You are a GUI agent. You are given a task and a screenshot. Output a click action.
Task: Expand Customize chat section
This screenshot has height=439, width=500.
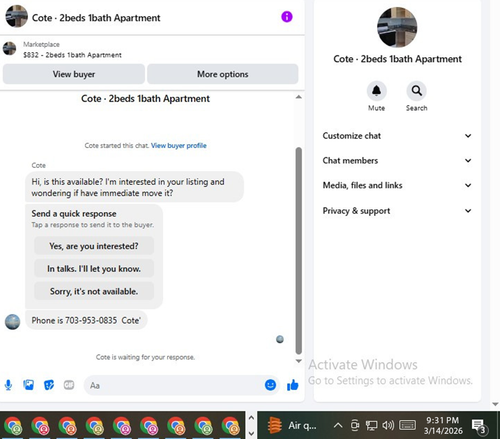click(x=397, y=136)
